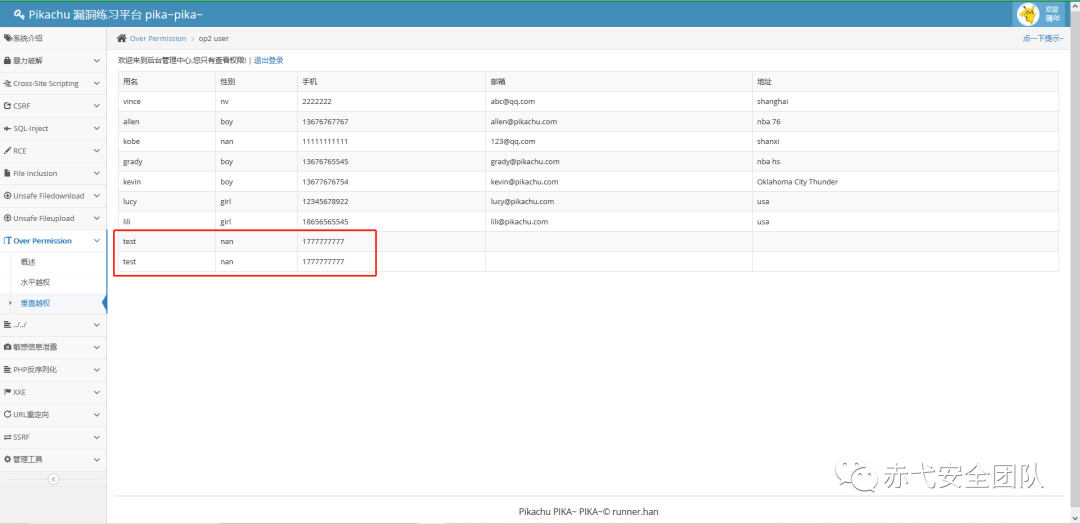
Task: Click the ../../ sidebar icon
Action: pos(8,324)
